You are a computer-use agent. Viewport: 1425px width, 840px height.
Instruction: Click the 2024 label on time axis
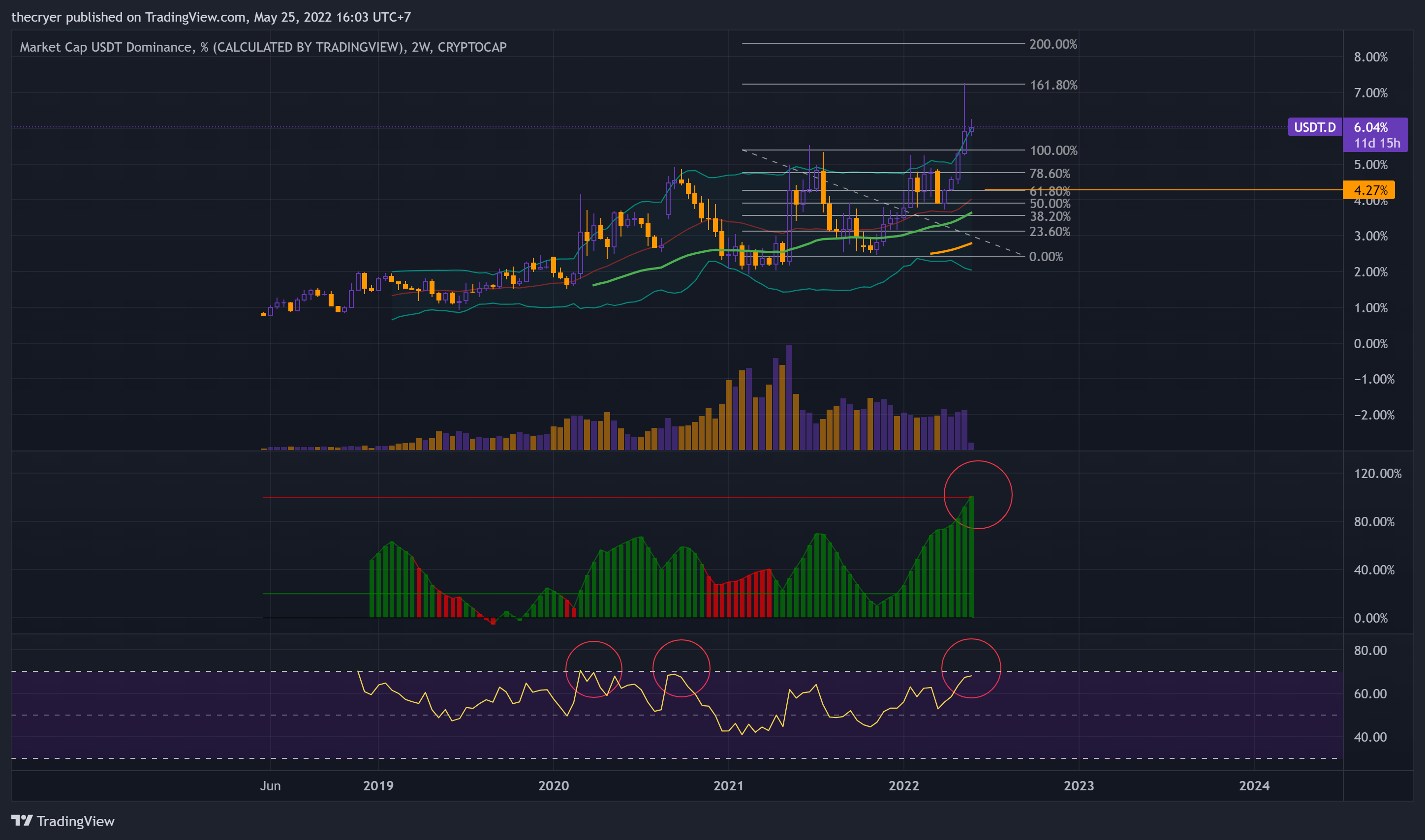click(x=1254, y=786)
